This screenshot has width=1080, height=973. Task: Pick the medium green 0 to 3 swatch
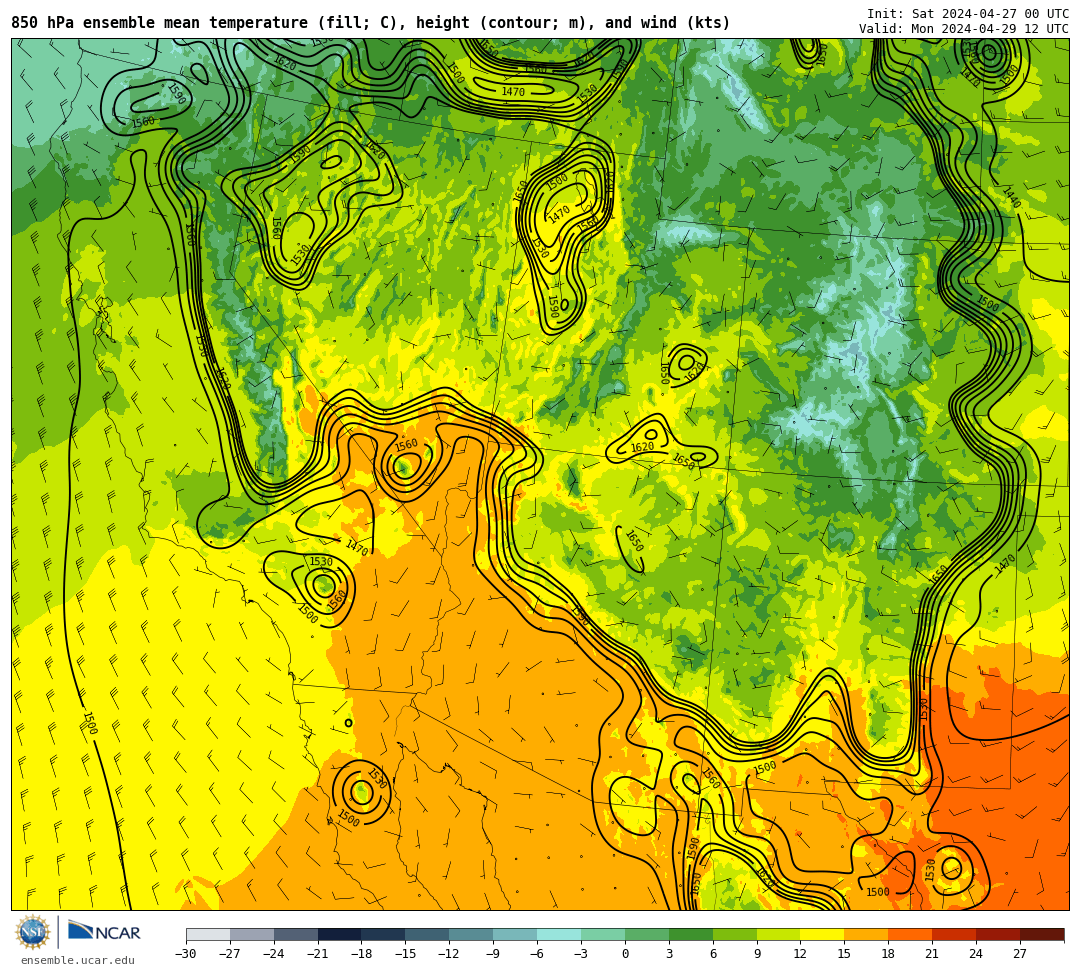647,934
